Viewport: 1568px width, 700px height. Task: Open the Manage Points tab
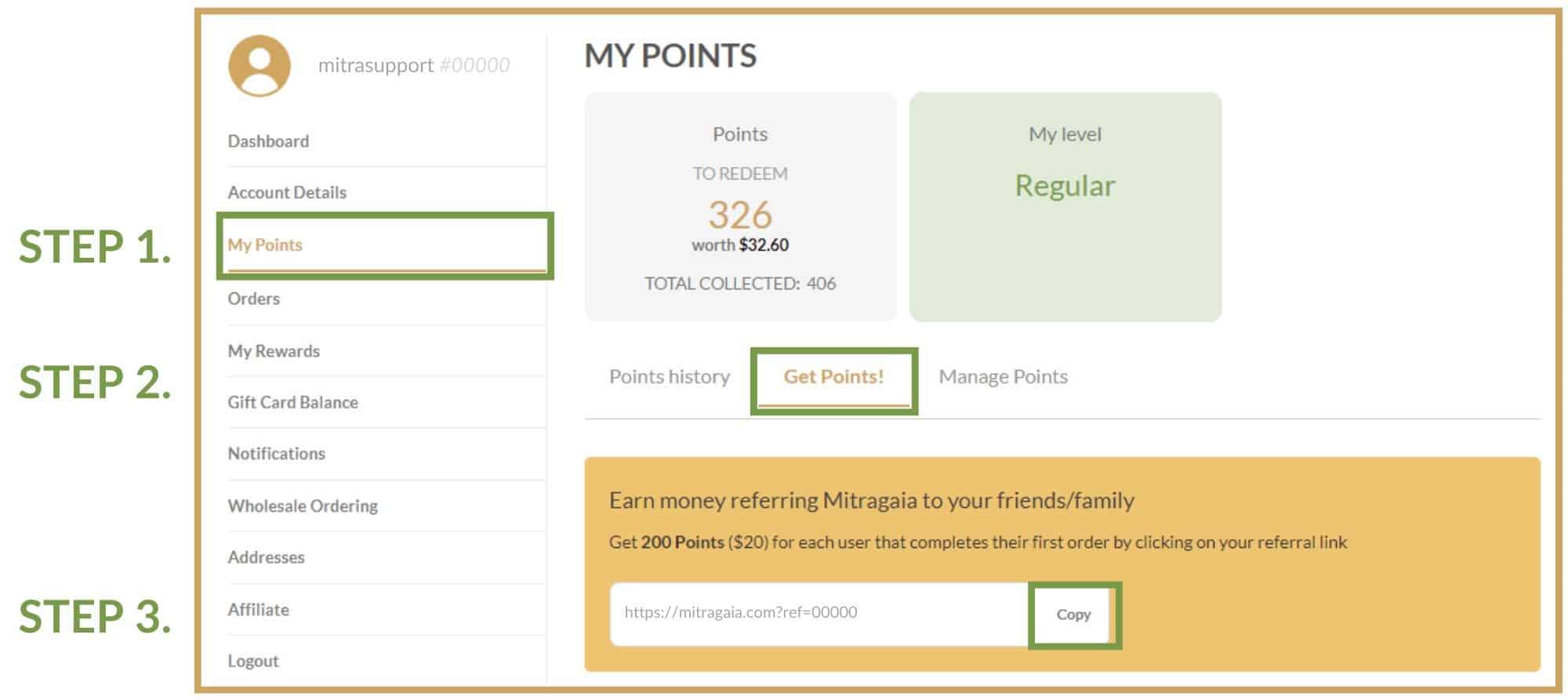1003,377
